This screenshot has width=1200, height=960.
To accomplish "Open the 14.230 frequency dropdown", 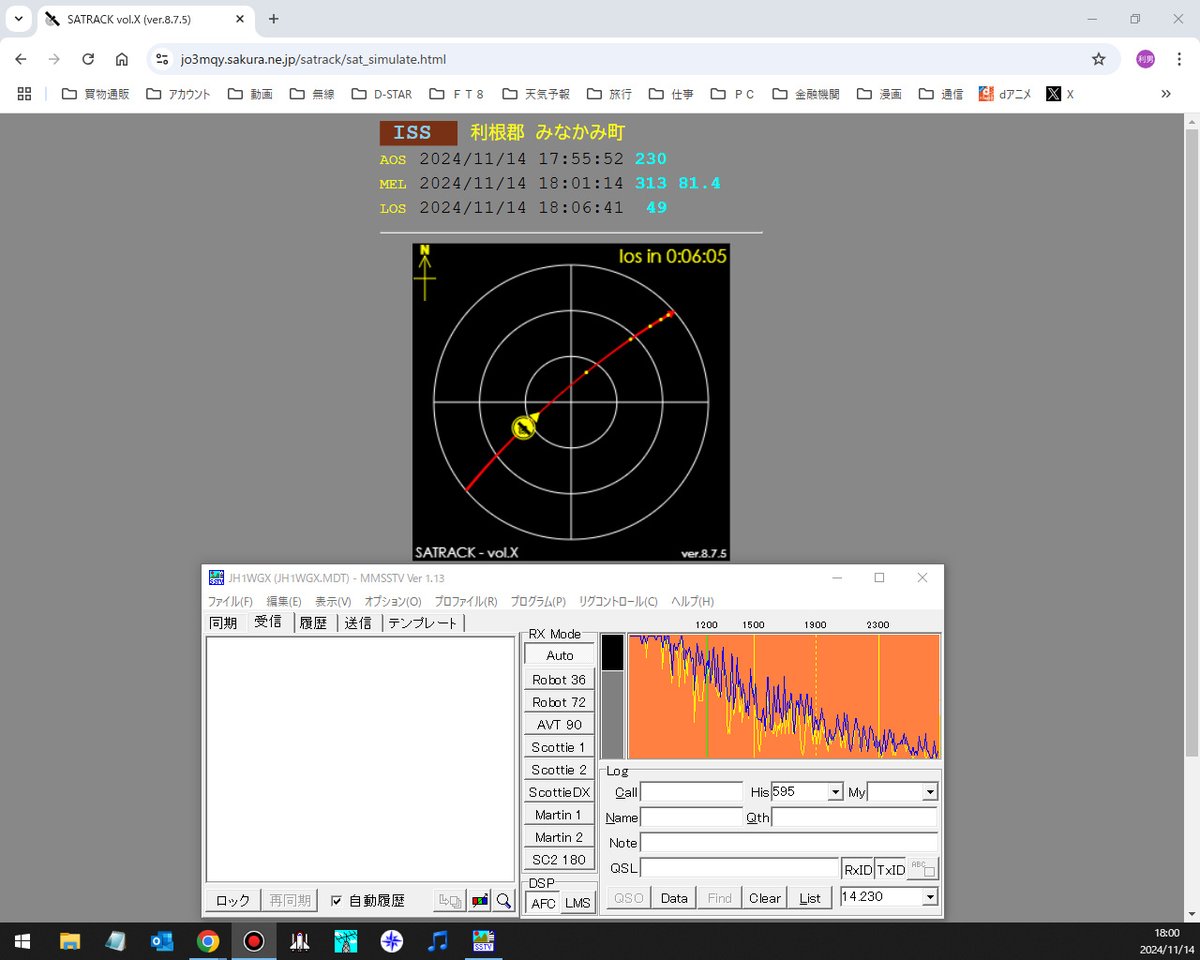I will [x=931, y=897].
